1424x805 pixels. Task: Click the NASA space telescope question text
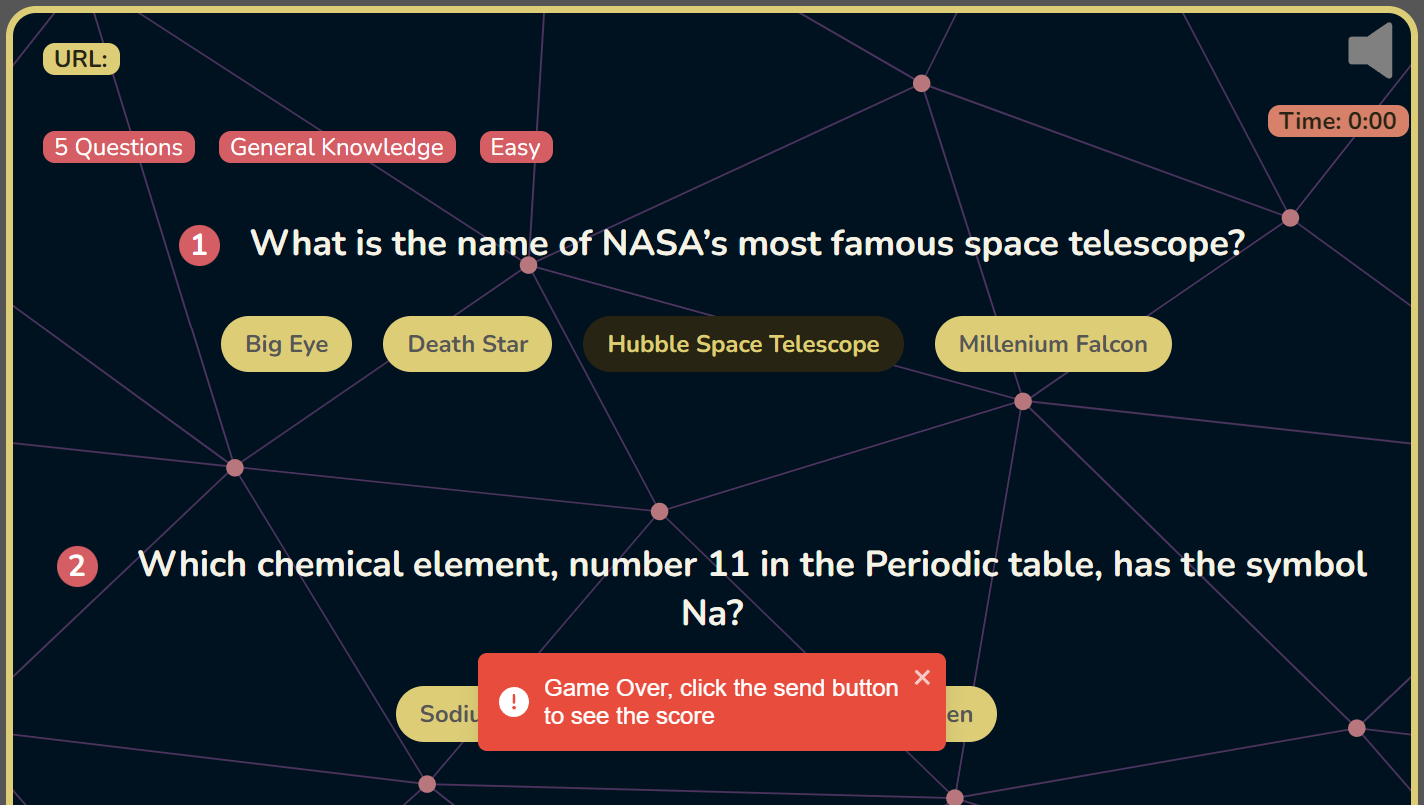pyautogui.click(x=746, y=243)
